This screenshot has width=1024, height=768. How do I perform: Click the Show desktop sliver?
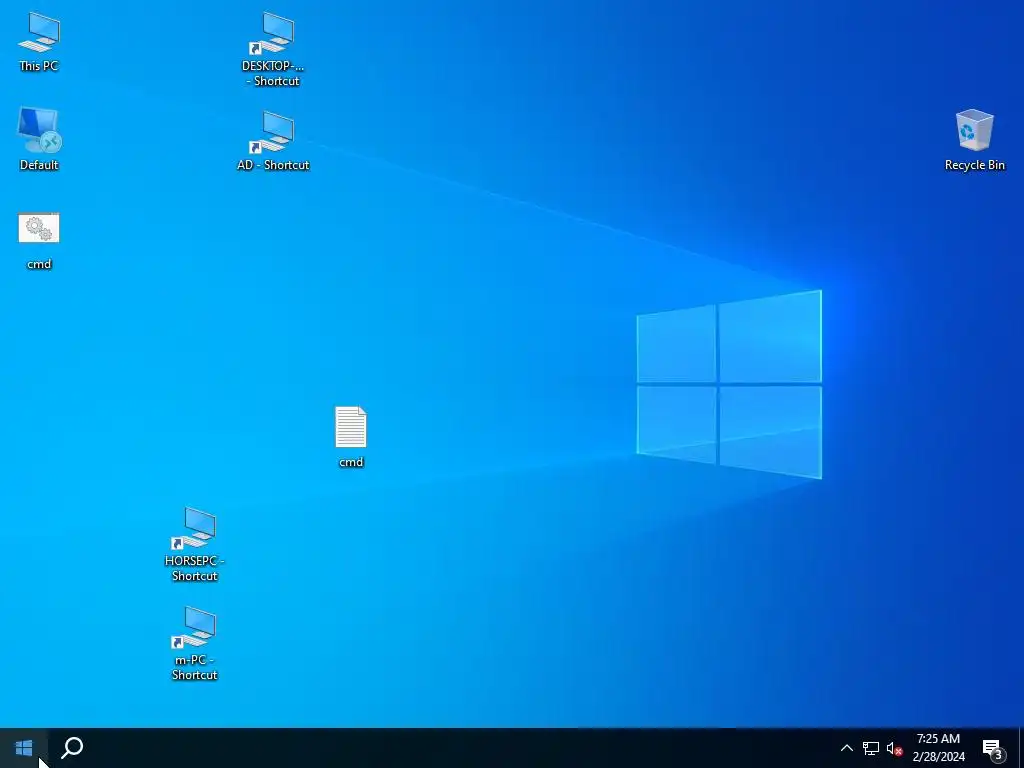[x=1021, y=748]
